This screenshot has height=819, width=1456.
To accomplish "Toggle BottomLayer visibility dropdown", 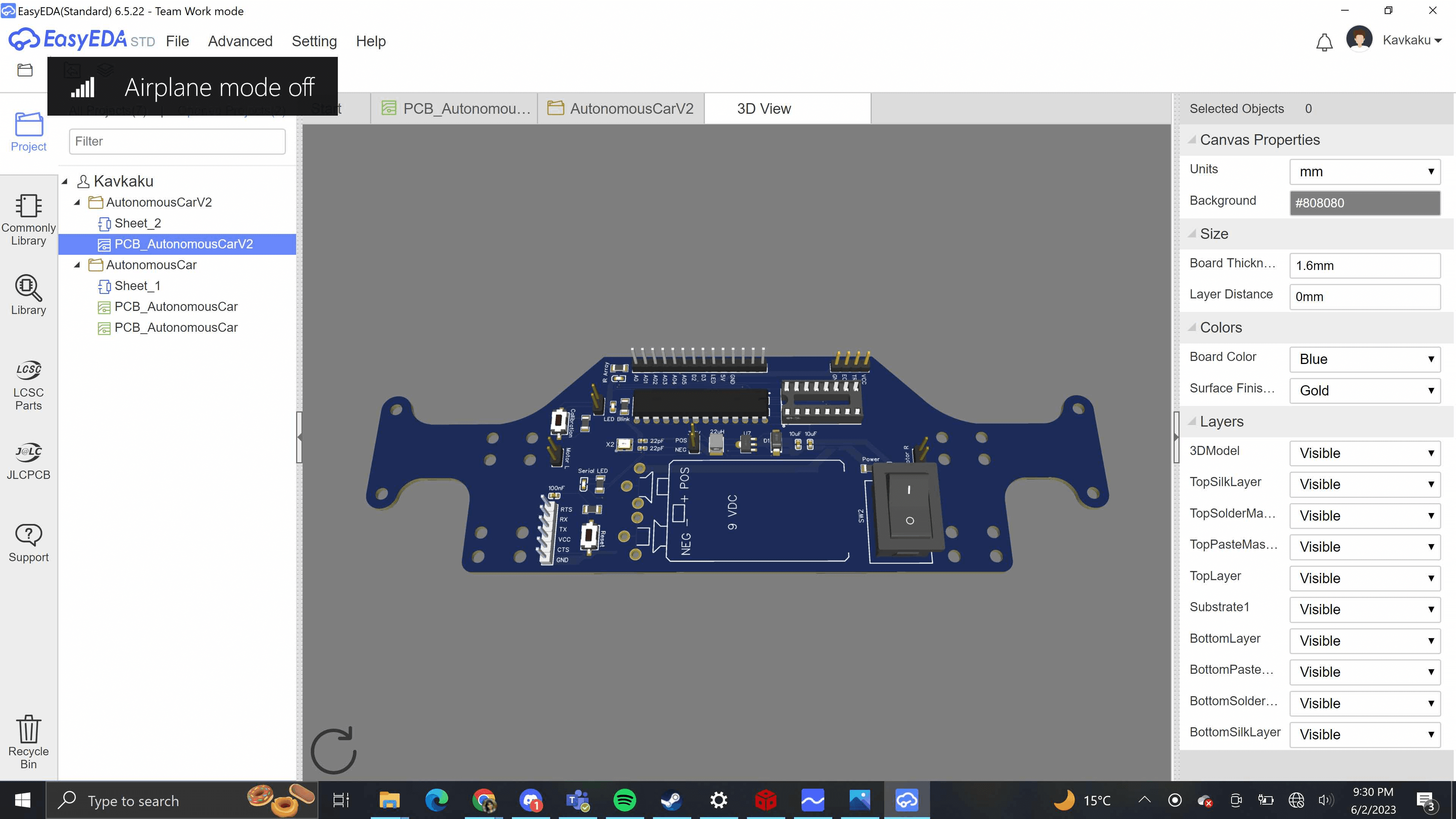I will [1365, 641].
